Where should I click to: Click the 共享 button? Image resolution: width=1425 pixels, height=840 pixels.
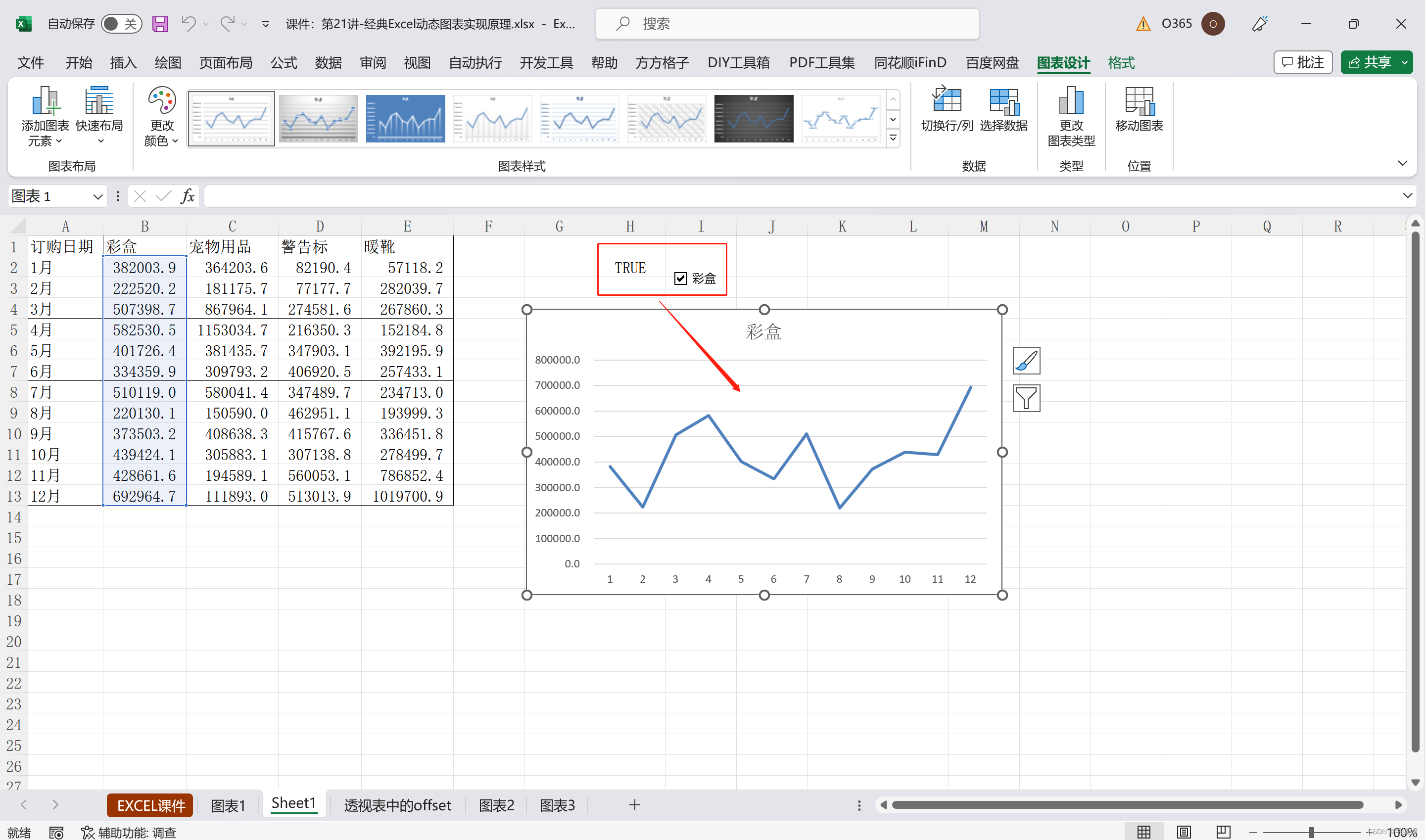coord(1369,62)
